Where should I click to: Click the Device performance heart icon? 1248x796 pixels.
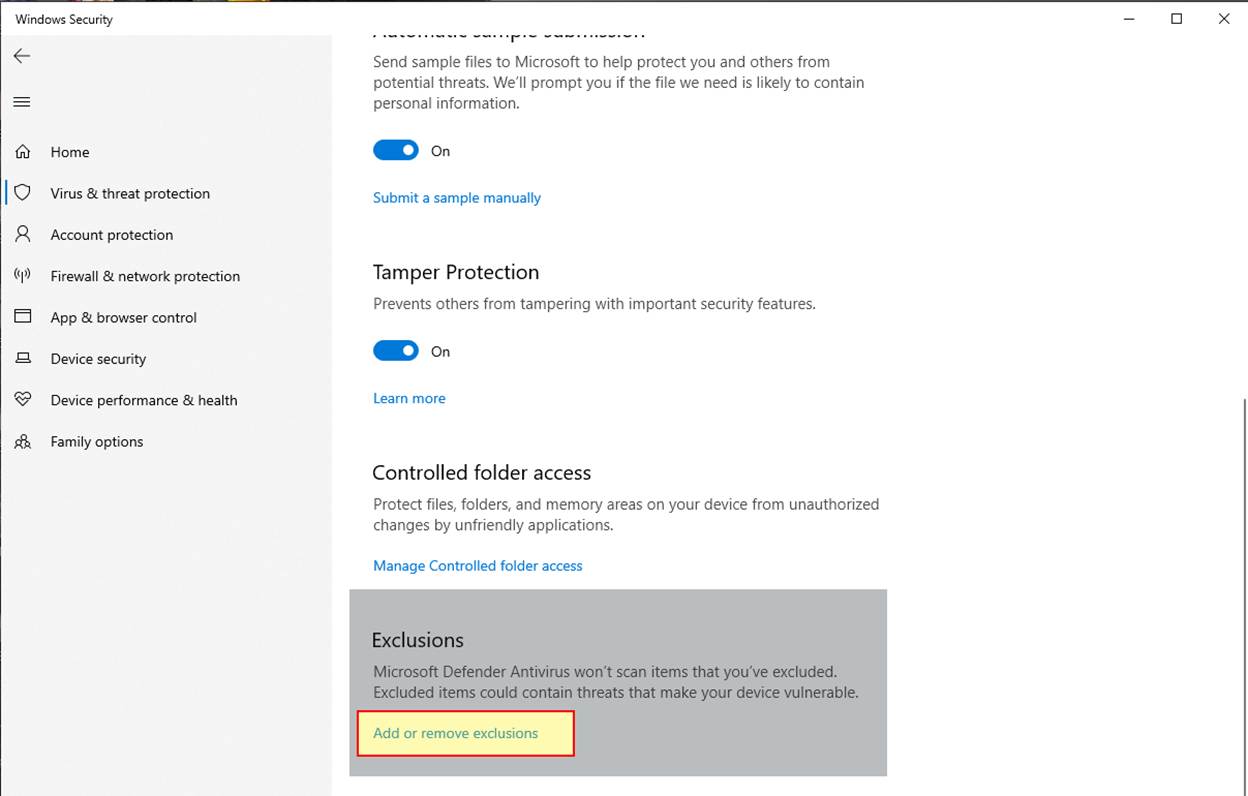coord(22,400)
